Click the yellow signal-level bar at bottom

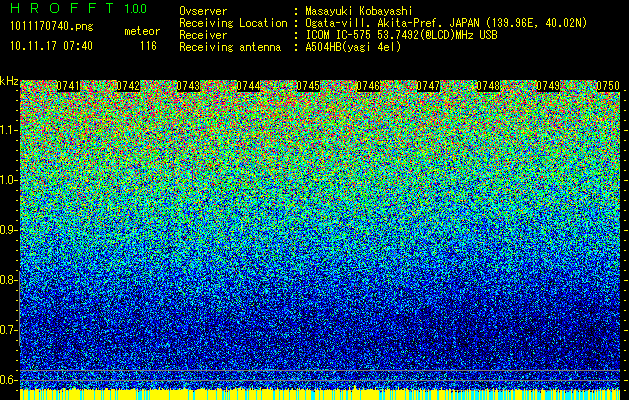point(320,394)
